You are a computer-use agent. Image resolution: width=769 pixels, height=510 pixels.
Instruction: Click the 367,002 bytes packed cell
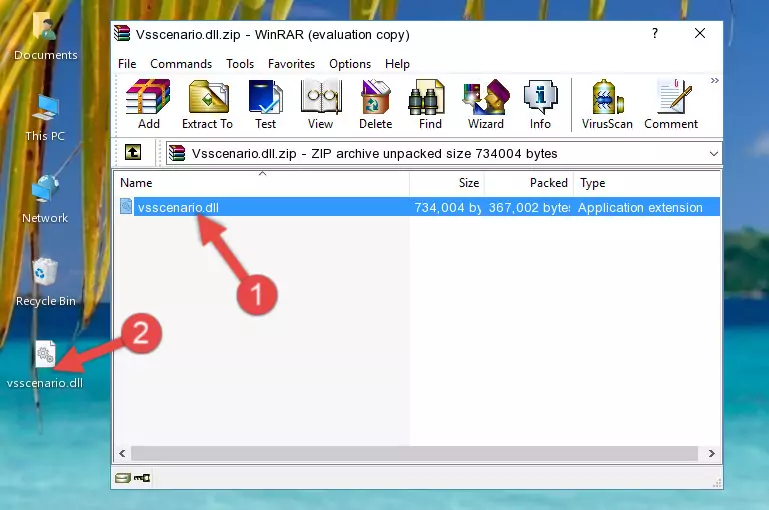click(x=529, y=207)
